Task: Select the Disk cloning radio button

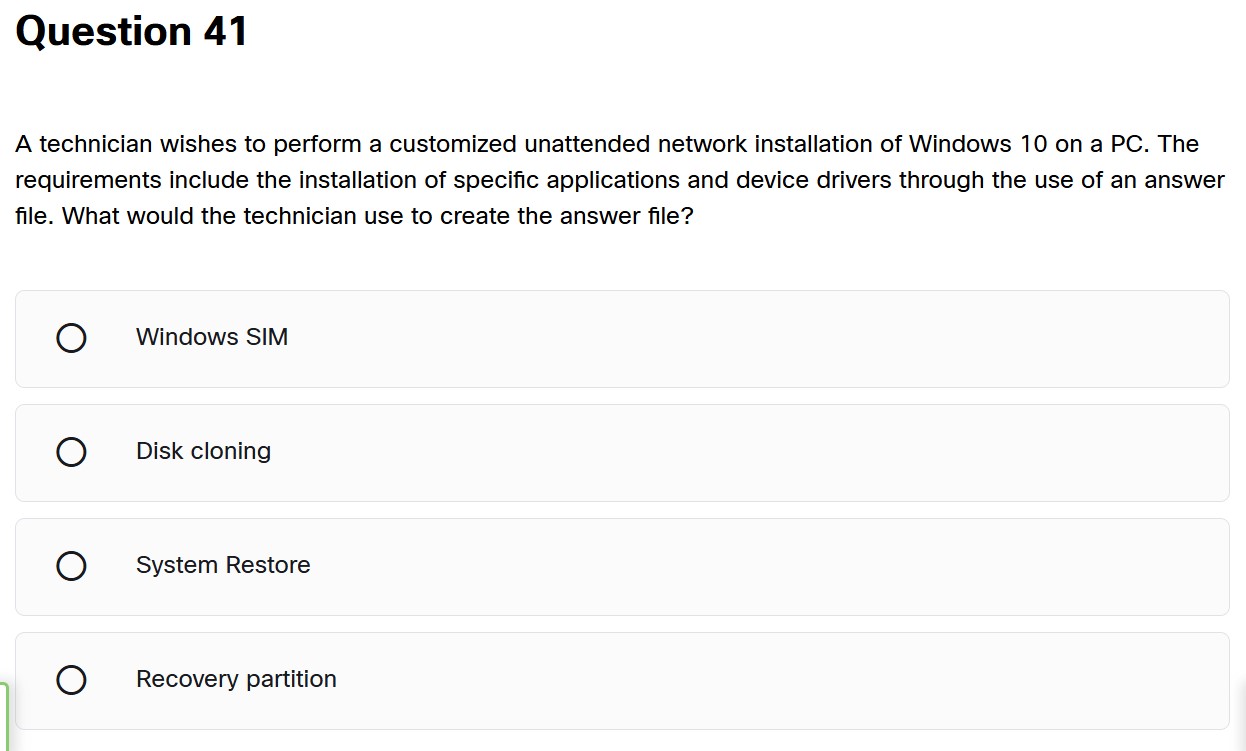Action: 71,452
